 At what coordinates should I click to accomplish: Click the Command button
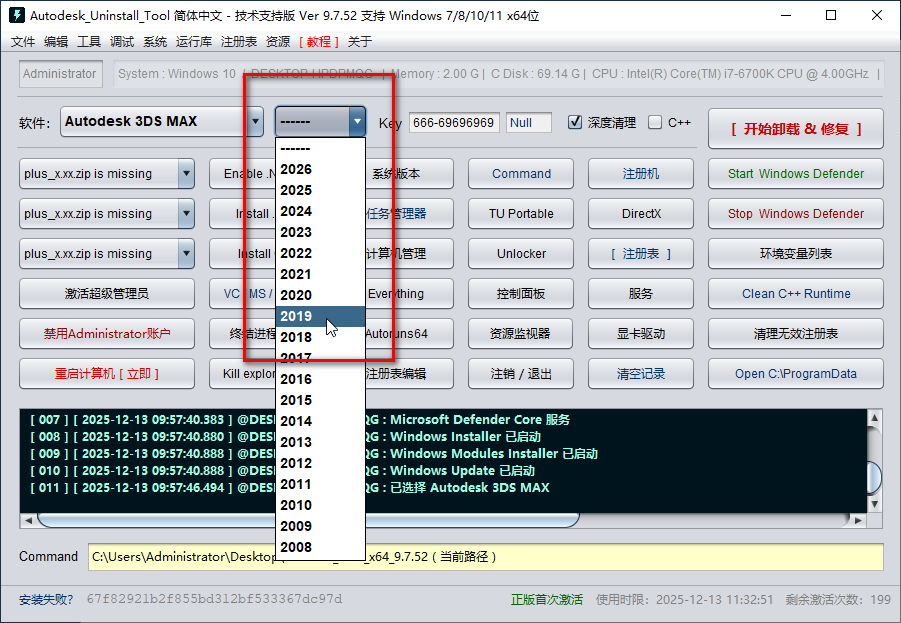point(521,174)
